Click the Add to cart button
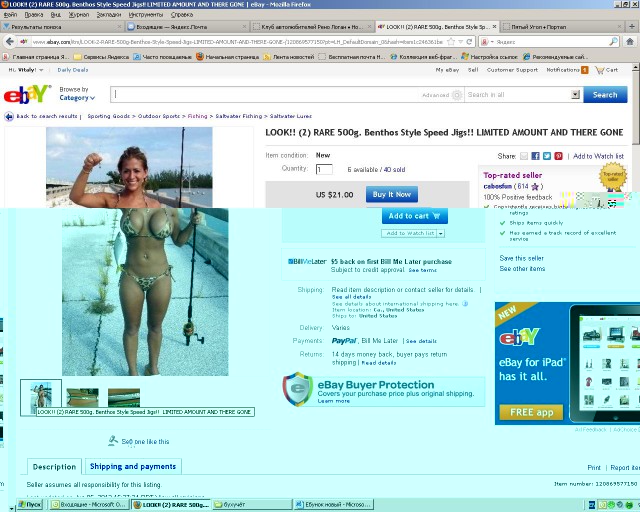640x512 pixels. click(x=414, y=216)
